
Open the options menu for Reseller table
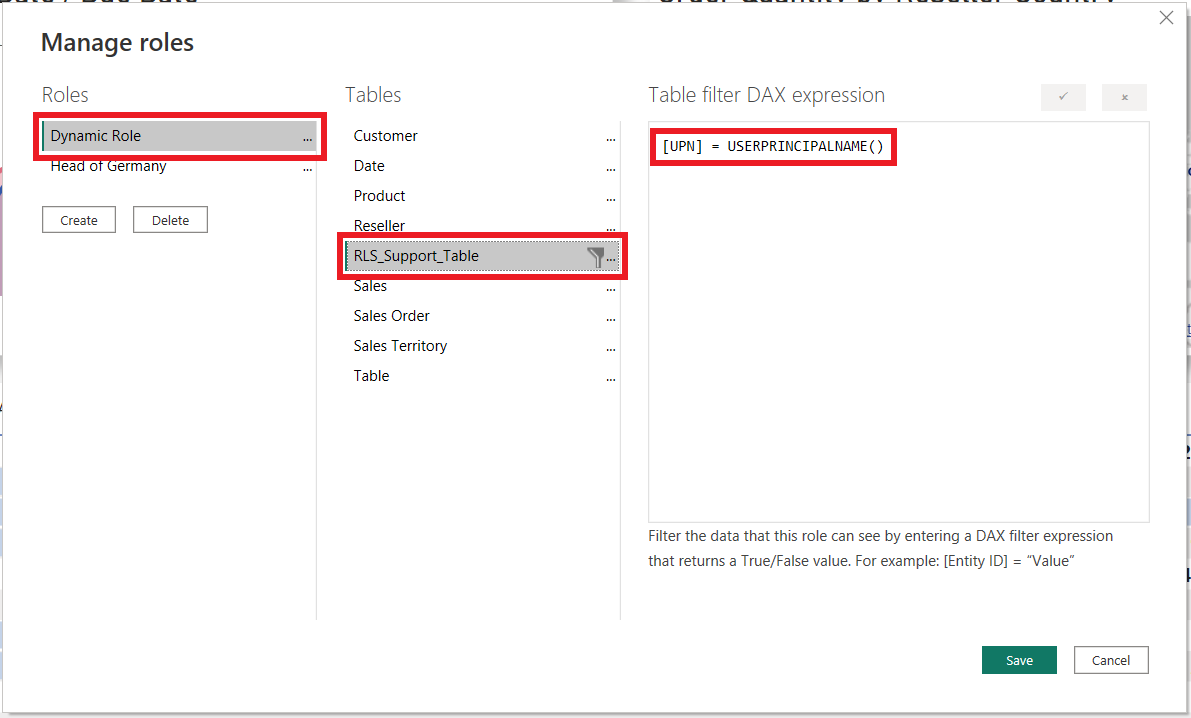(x=611, y=228)
